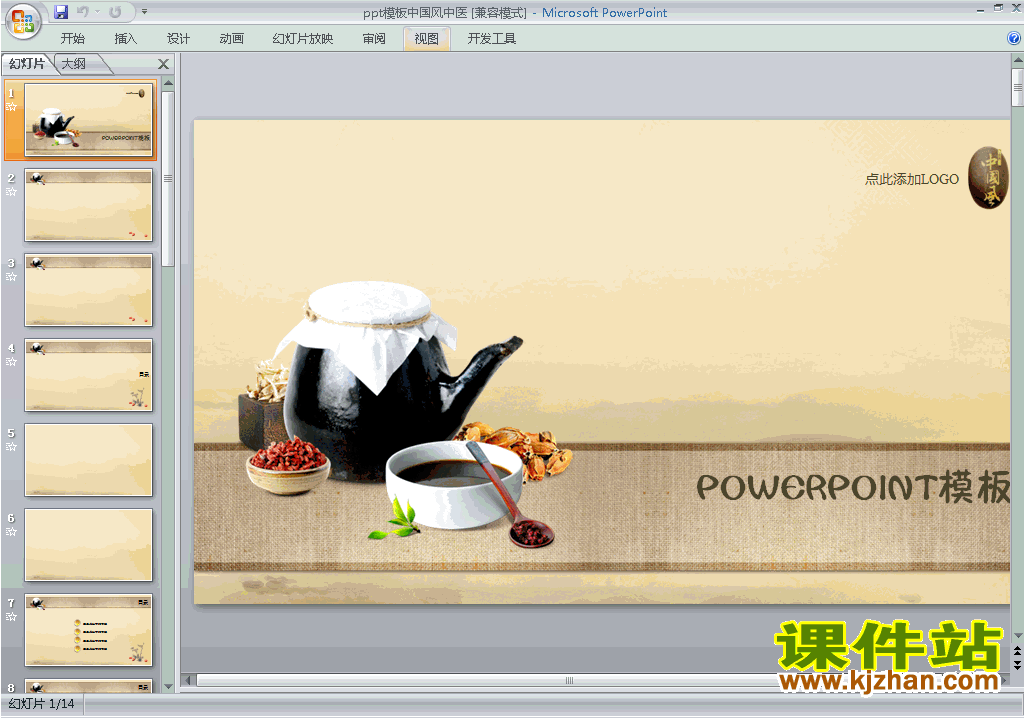The width and height of the screenshot is (1024, 718).
Task: Click thumbnail pane scroll down arrow
Action: 168,687
